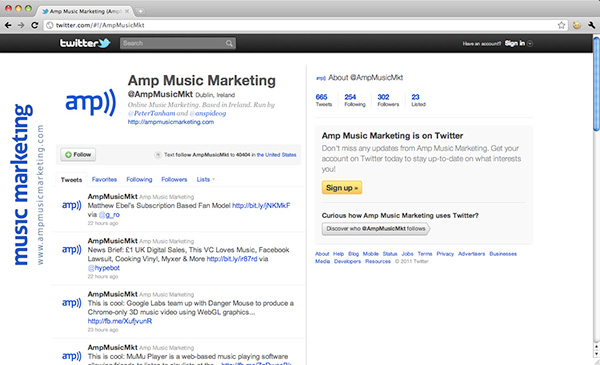The image size is (600, 365).
Task: Select the Tweets tab
Action: pyautogui.click(x=72, y=180)
